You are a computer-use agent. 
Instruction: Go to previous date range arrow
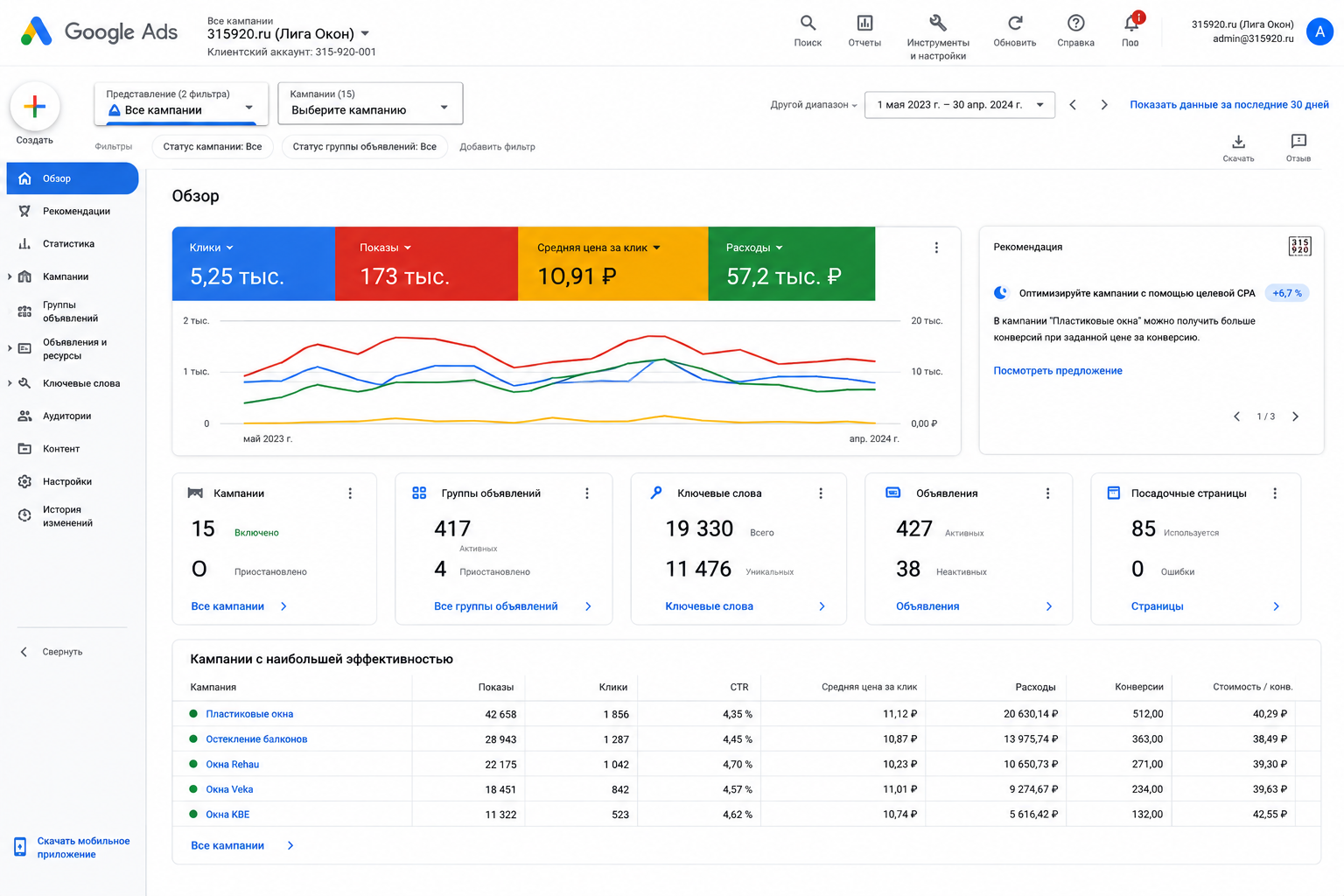1073,105
